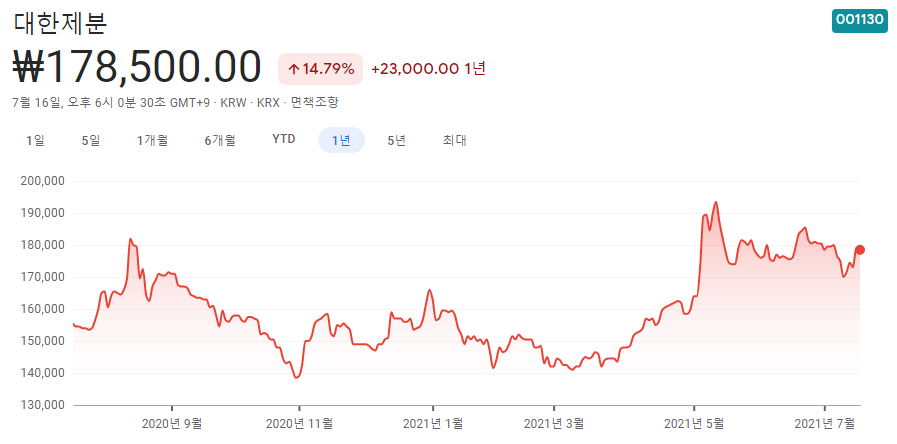Click the ₩178,500.00 price text
Viewport: 897px width, 444px height.
[x=137, y=68]
